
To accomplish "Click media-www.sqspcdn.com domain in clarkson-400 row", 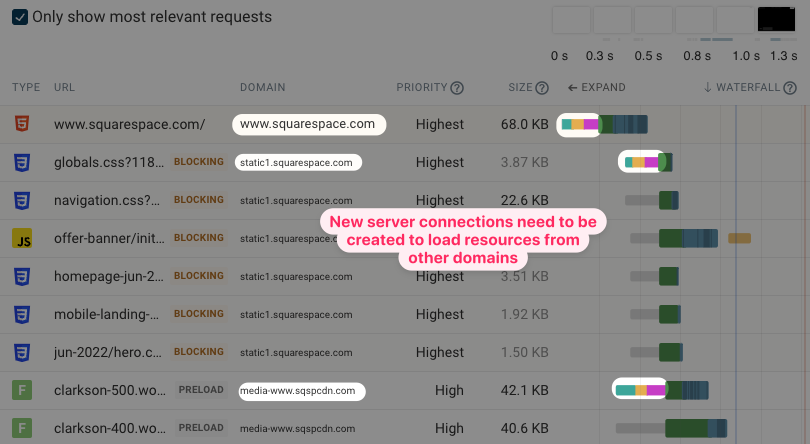I will (297, 428).
